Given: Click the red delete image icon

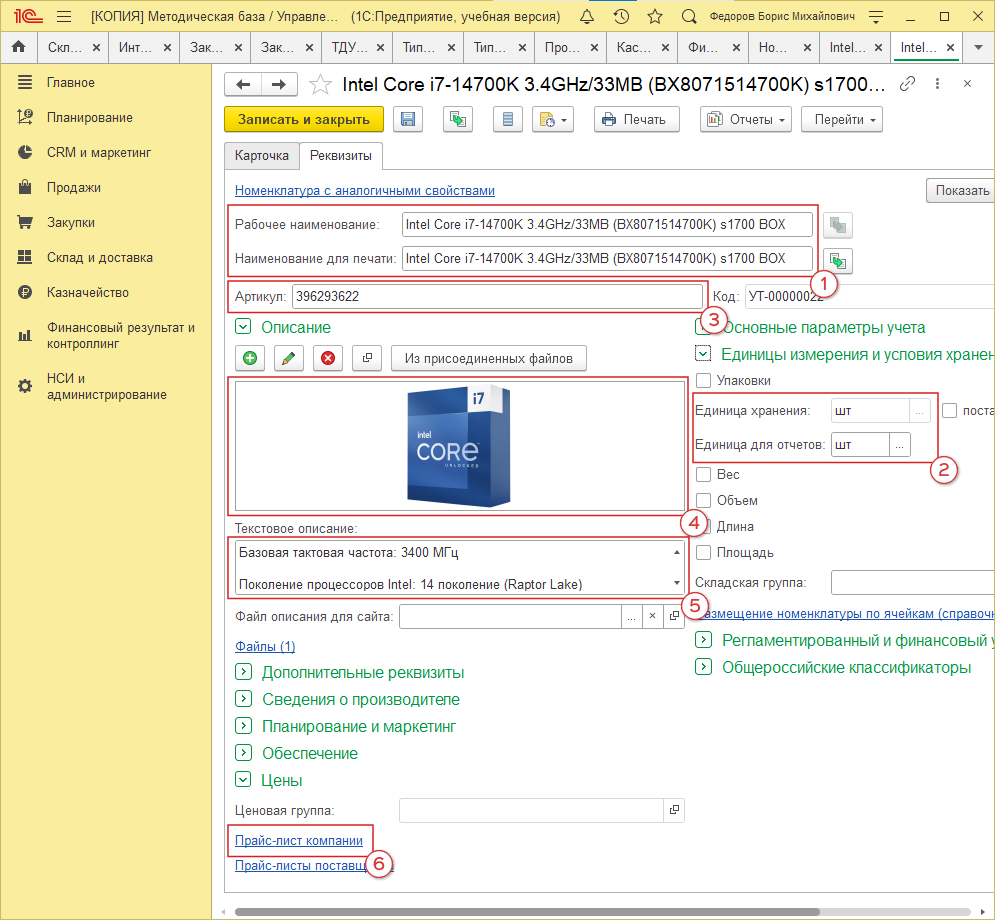Looking at the screenshot, I should coord(327,358).
